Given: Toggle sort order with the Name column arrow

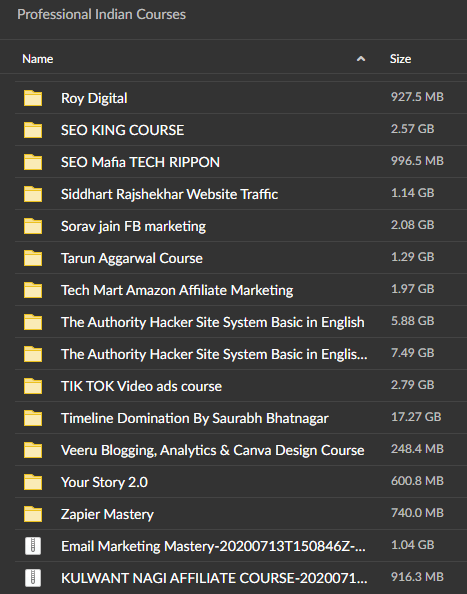Looking at the screenshot, I should pyautogui.click(x=361, y=59).
